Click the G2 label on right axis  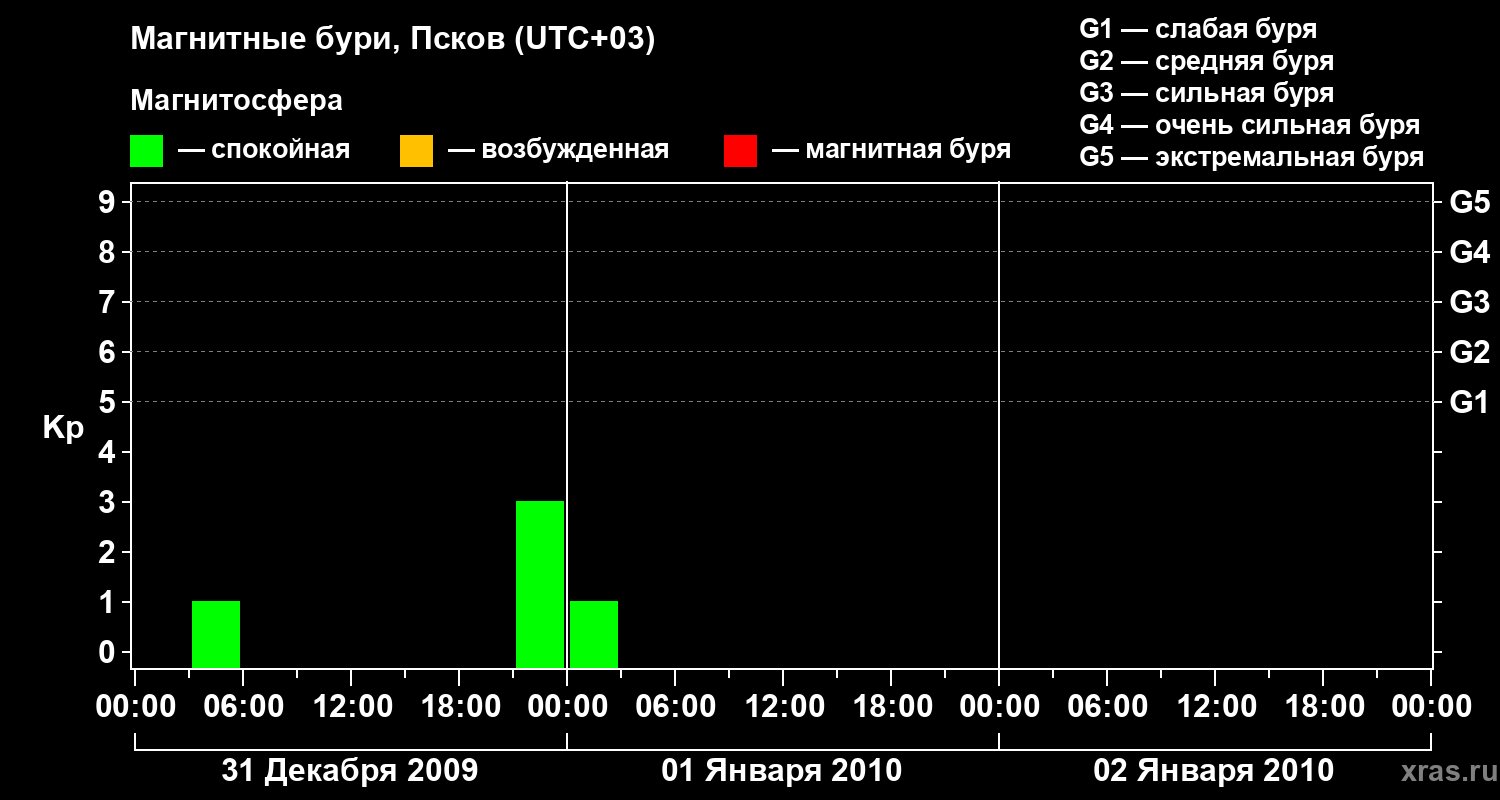click(x=1470, y=352)
